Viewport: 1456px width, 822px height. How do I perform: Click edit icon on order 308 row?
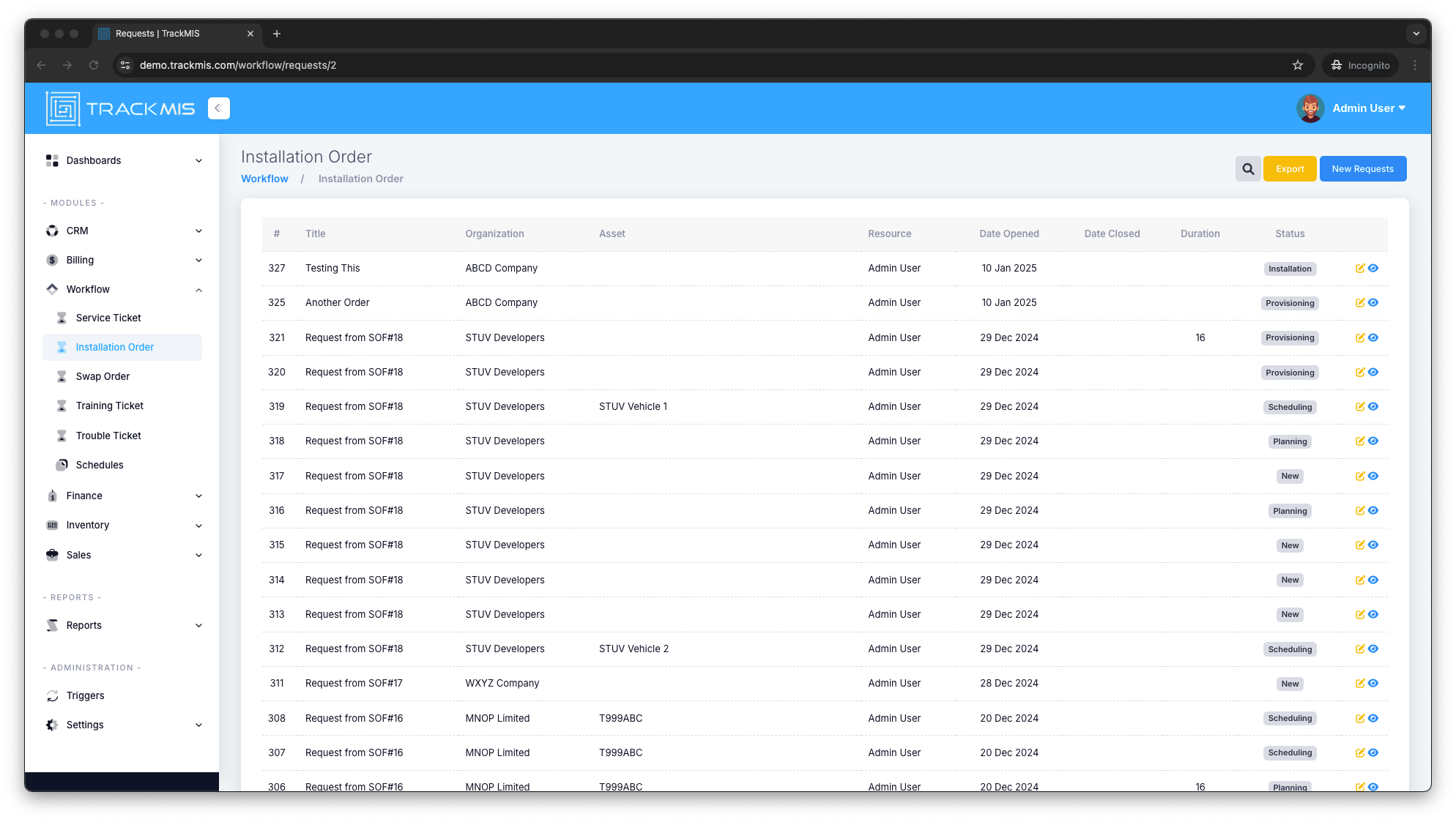[1360, 719]
